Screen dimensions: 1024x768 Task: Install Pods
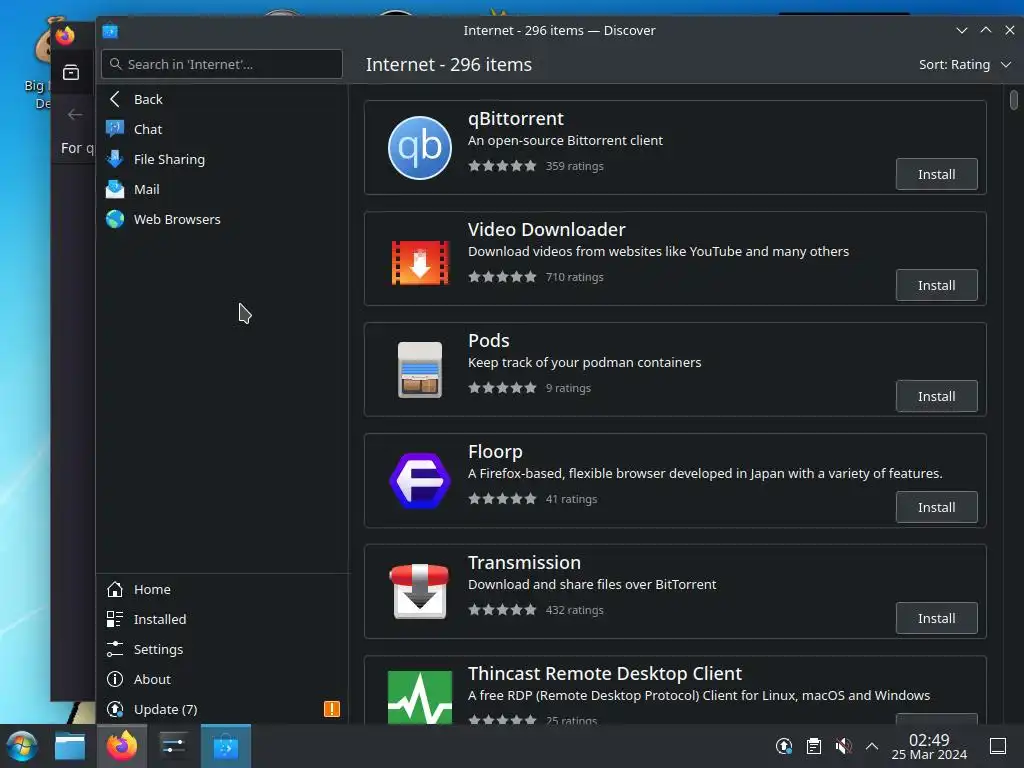[x=936, y=396]
